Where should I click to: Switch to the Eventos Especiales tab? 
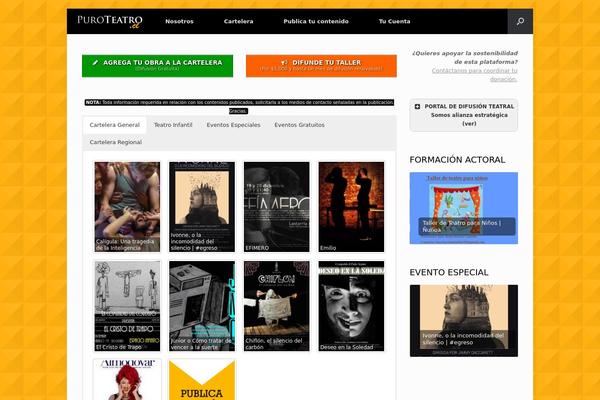233,125
